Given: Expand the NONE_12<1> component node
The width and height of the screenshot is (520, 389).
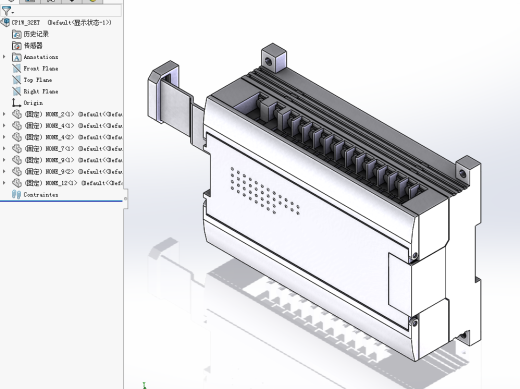Looking at the screenshot, I should (4, 183).
